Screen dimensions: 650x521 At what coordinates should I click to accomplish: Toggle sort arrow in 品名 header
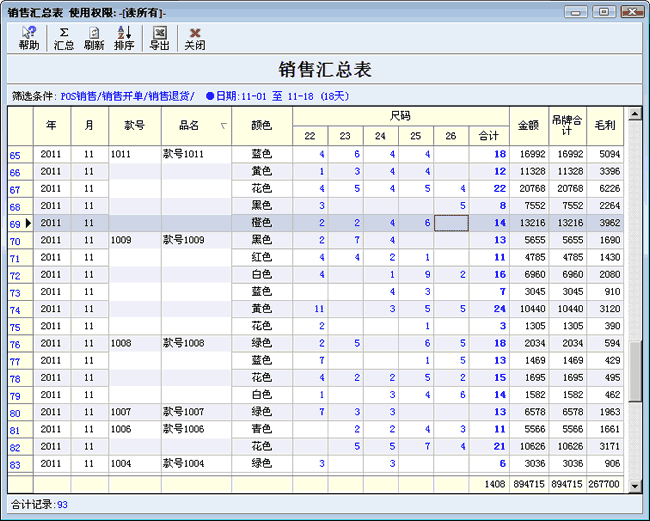pyautogui.click(x=224, y=126)
